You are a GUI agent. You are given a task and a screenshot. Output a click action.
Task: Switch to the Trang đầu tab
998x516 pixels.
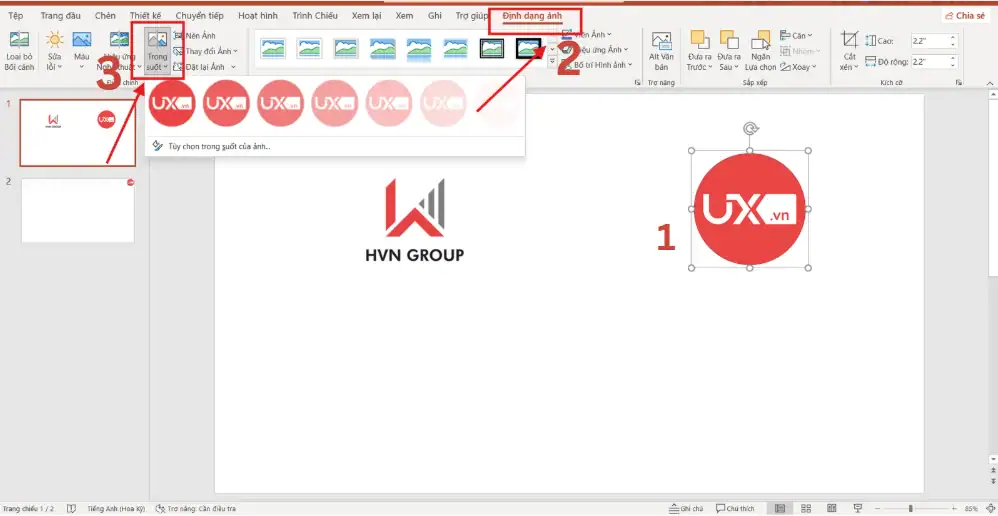tap(61, 15)
